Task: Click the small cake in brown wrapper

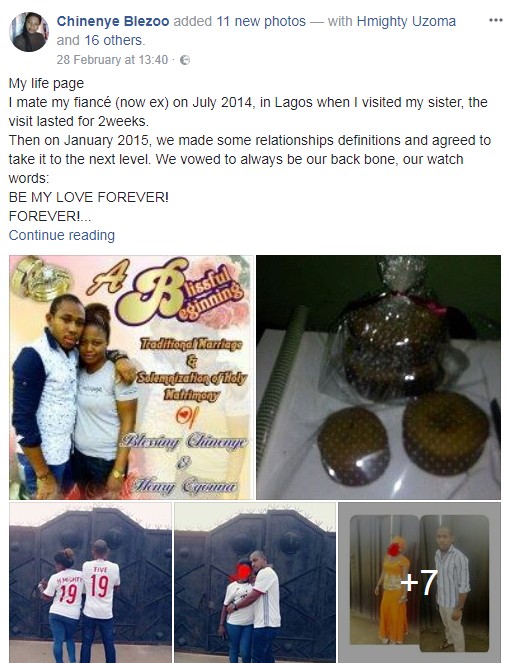Action: pos(353,445)
